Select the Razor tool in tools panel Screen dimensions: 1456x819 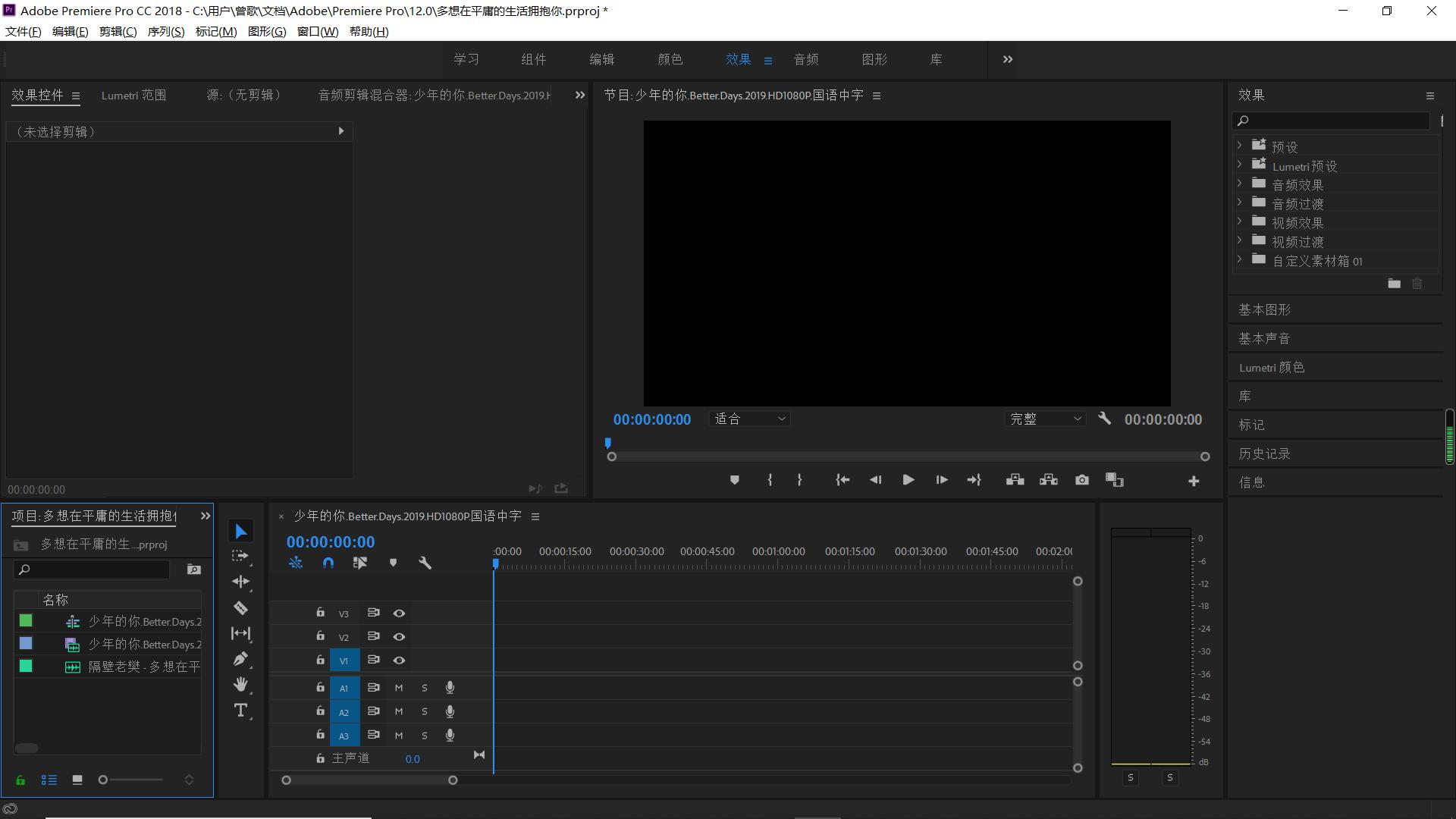pyautogui.click(x=240, y=607)
